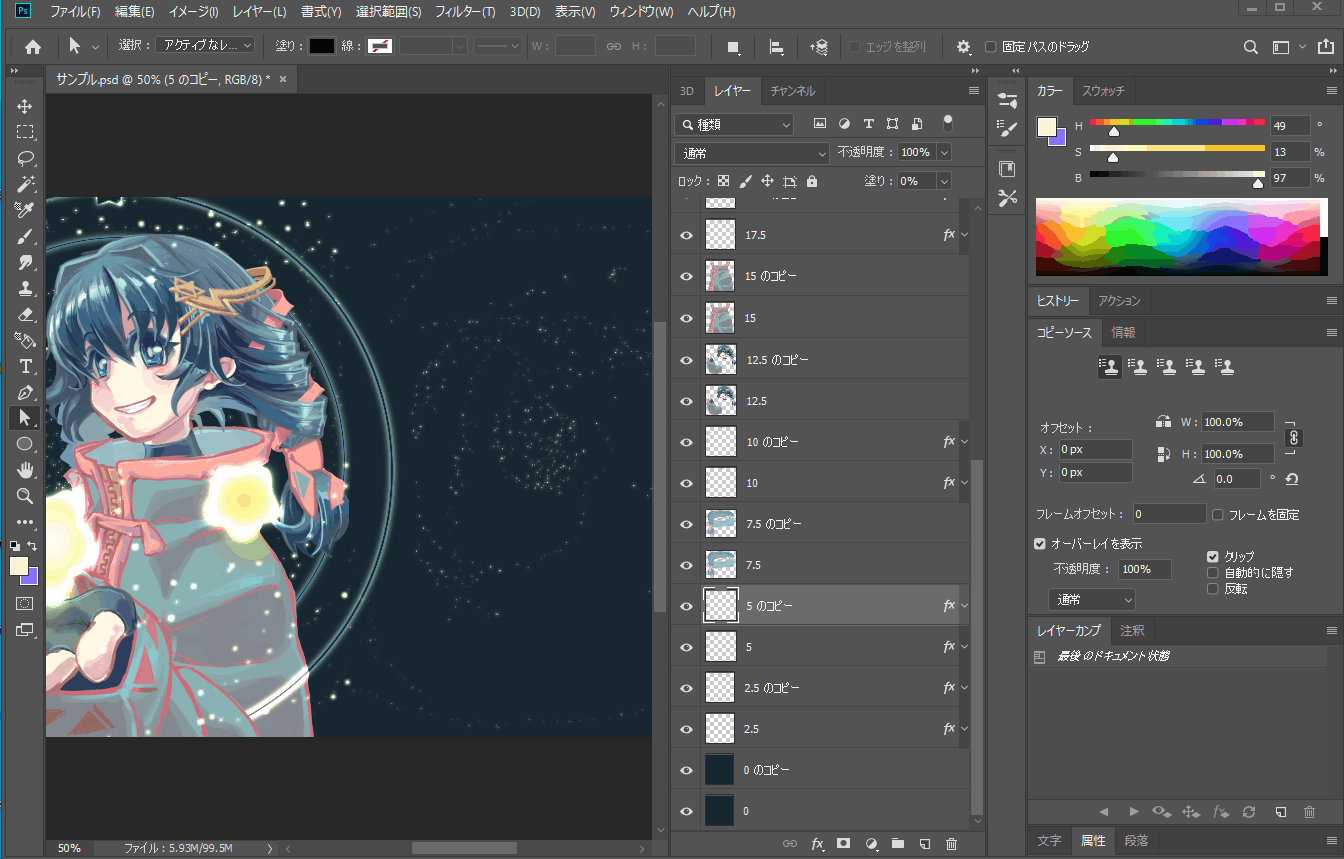
Task: Open the layer blend mode 通常 dropdown
Action: click(752, 153)
